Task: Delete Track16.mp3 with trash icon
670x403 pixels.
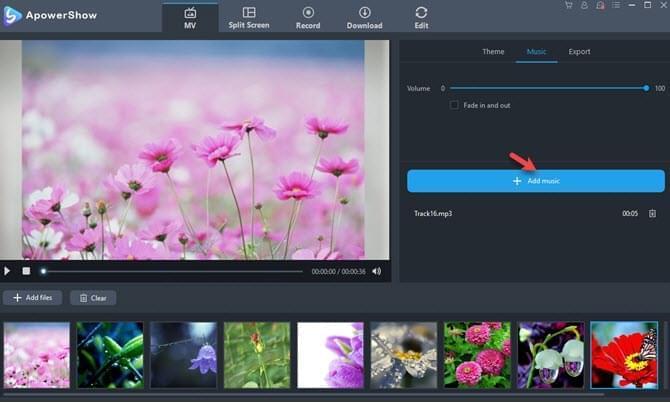Action: point(652,214)
